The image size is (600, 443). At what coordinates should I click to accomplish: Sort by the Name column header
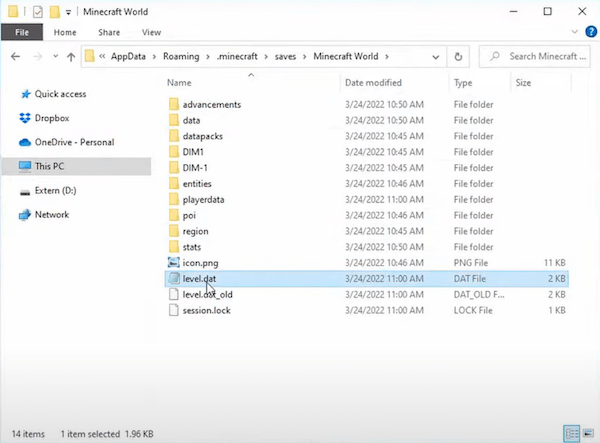pyautogui.click(x=179, y=83)
